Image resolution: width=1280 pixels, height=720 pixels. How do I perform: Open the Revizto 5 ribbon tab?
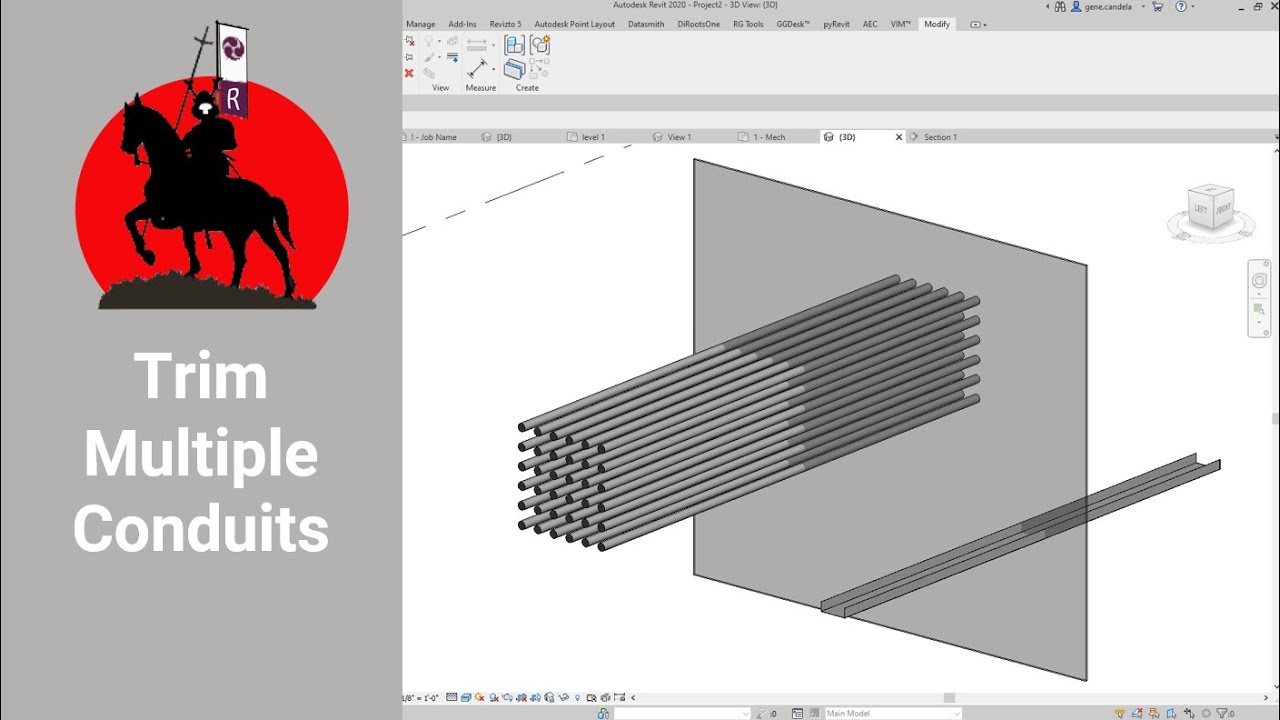(505, 24)
